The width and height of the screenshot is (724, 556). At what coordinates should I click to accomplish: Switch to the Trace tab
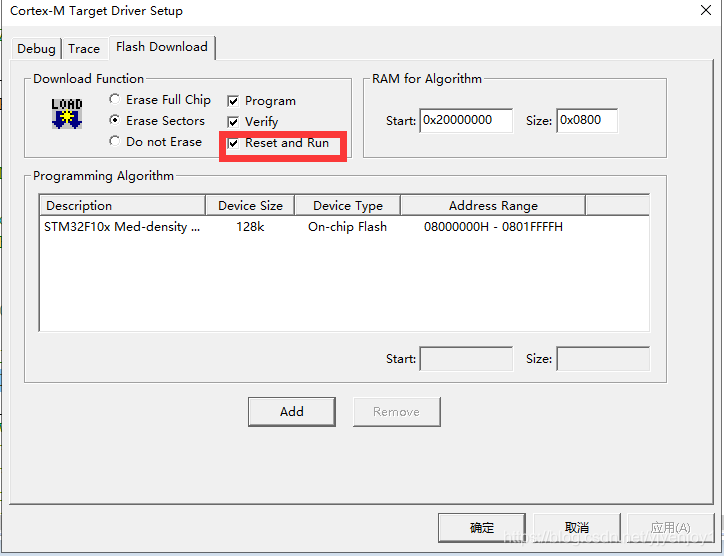[84, 48]
